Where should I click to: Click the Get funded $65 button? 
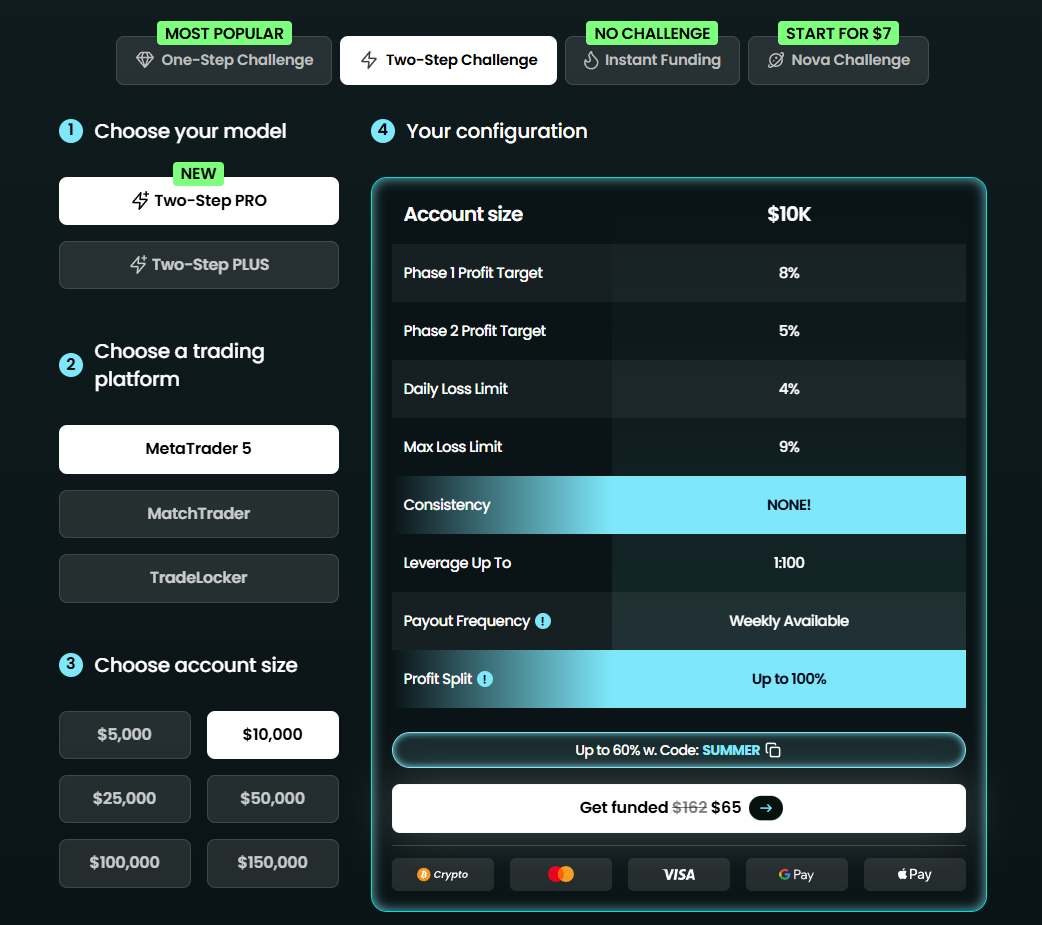click(x=678, y=808)
